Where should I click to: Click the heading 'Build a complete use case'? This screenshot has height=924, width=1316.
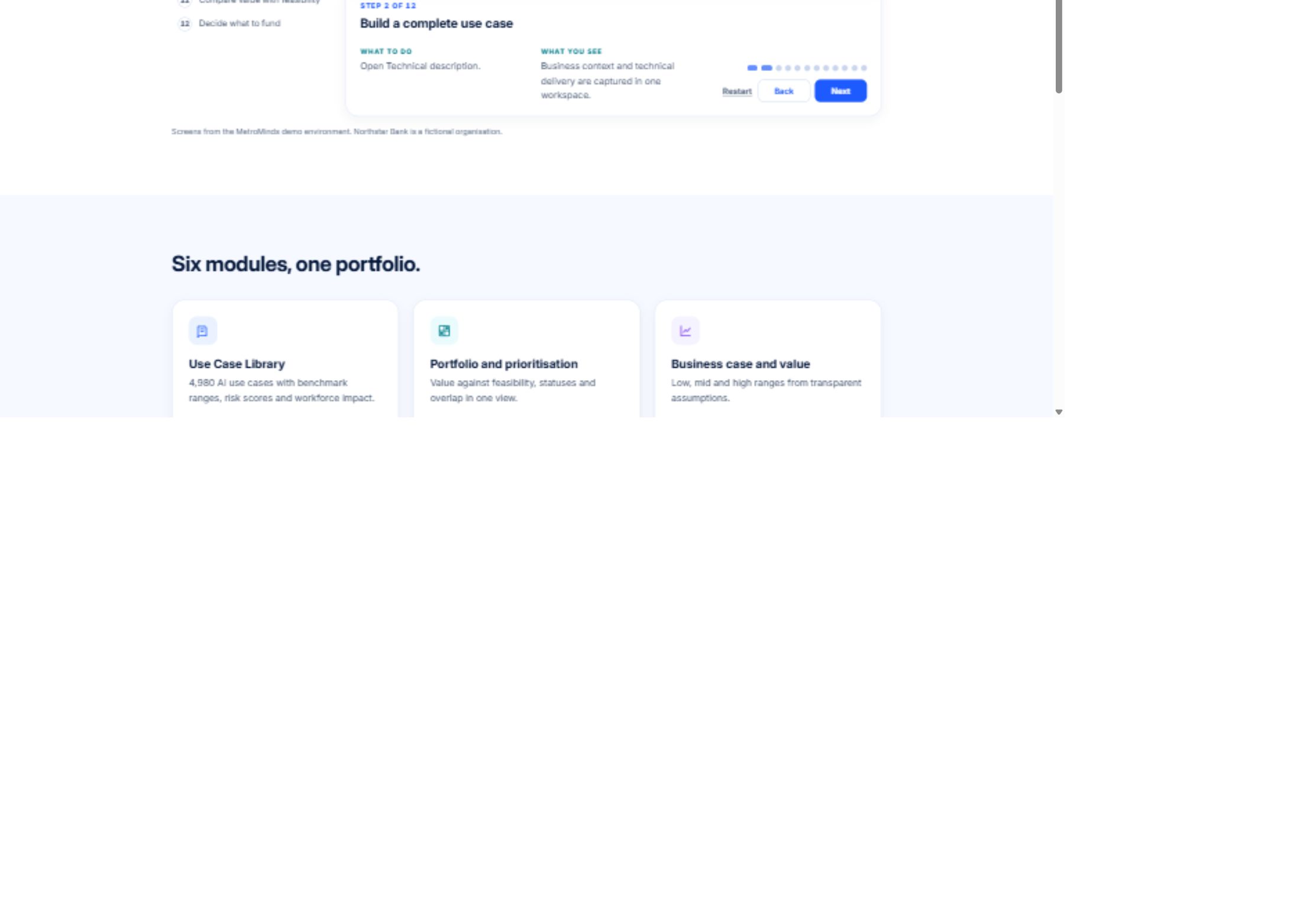pos(436,24)
